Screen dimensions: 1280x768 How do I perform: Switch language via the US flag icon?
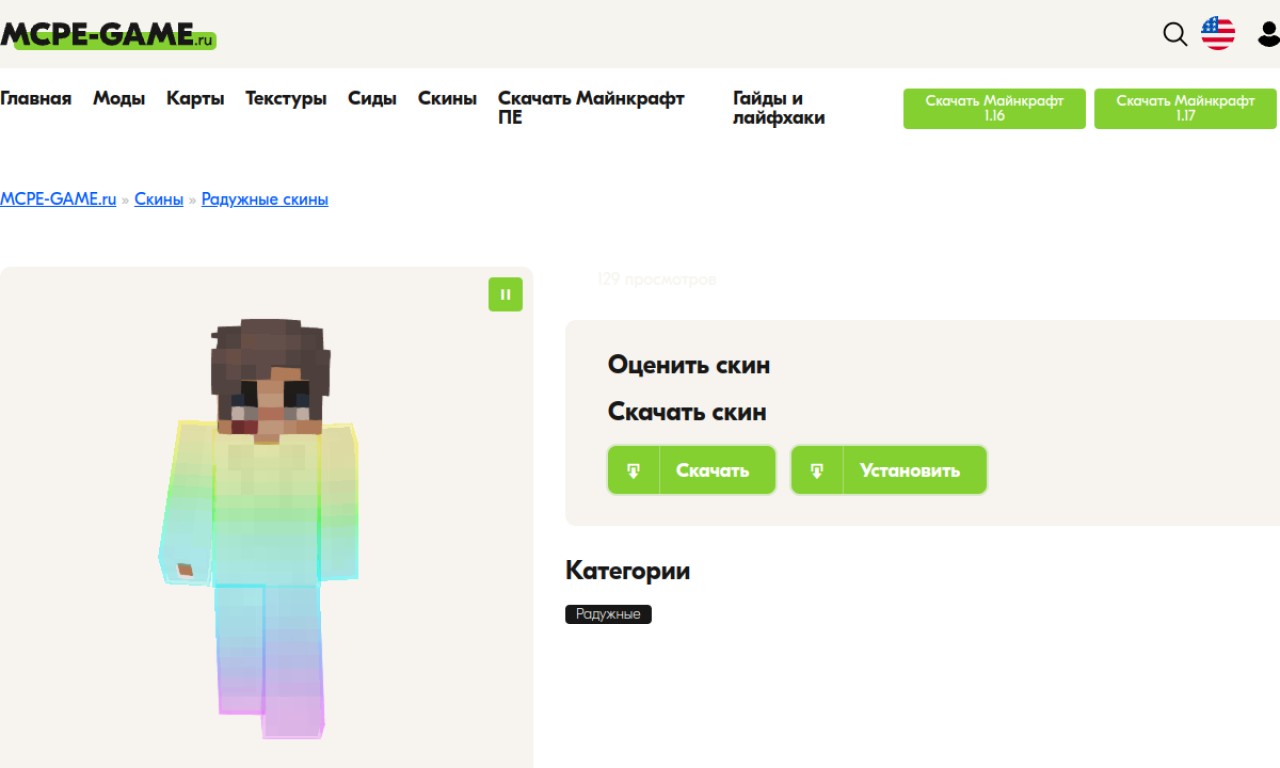point(1218,34)
